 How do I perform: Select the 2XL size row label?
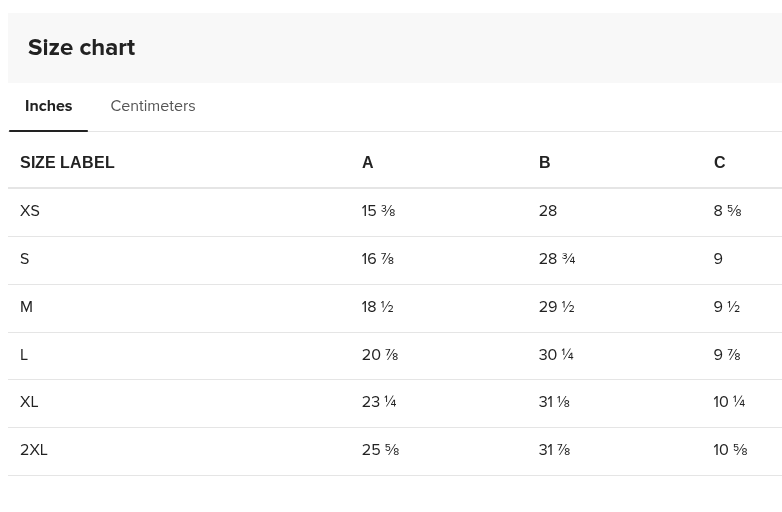pyautogui.click(x=34, y=450)
